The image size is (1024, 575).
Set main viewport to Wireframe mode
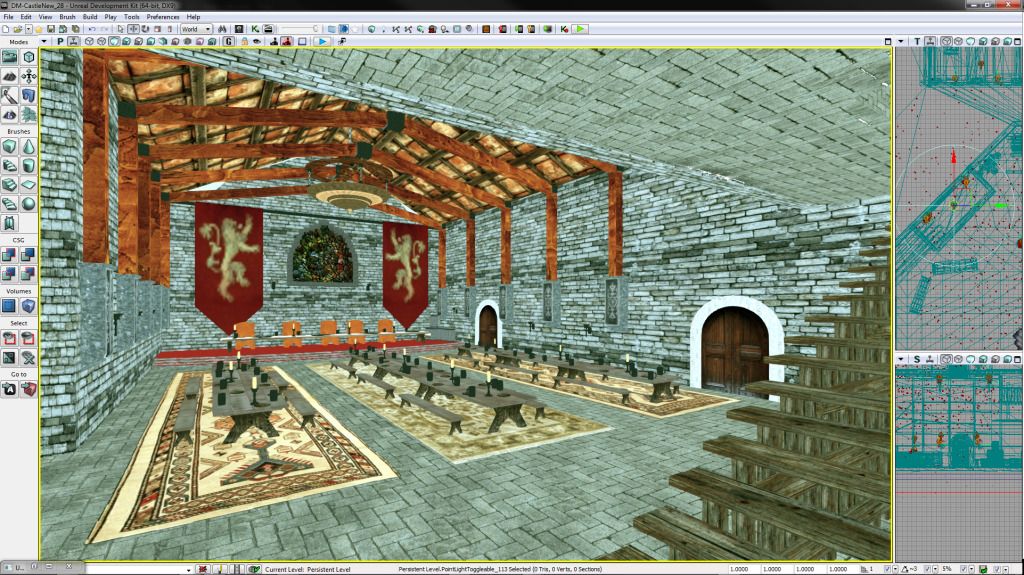tap(101, 41)
